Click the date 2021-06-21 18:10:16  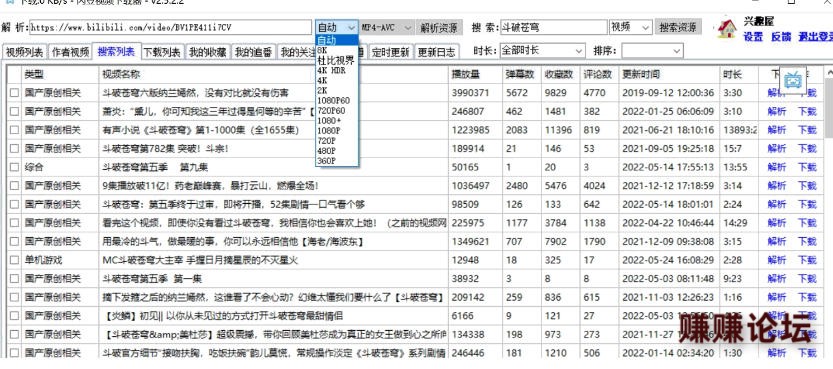668,130
